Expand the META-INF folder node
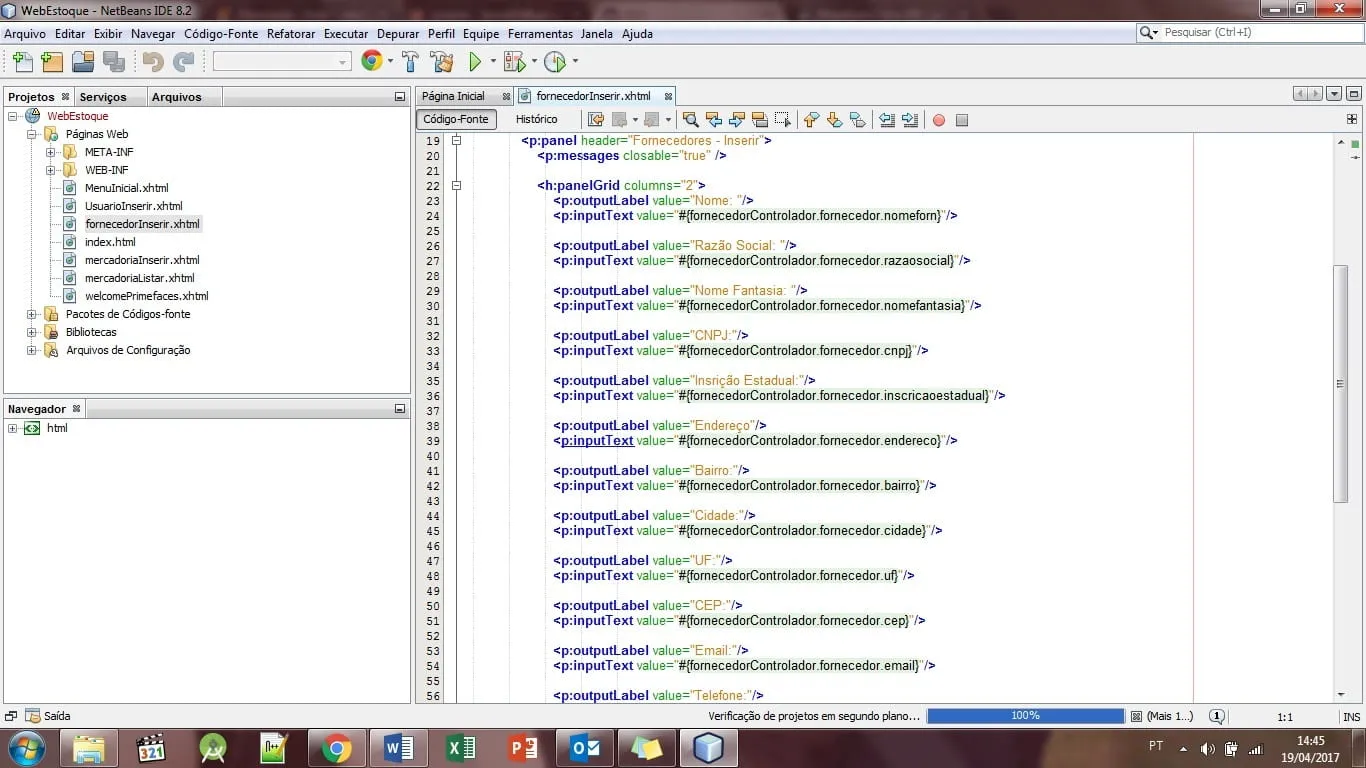The width and height of the screenshot is (1366, 768). point(50,152)
